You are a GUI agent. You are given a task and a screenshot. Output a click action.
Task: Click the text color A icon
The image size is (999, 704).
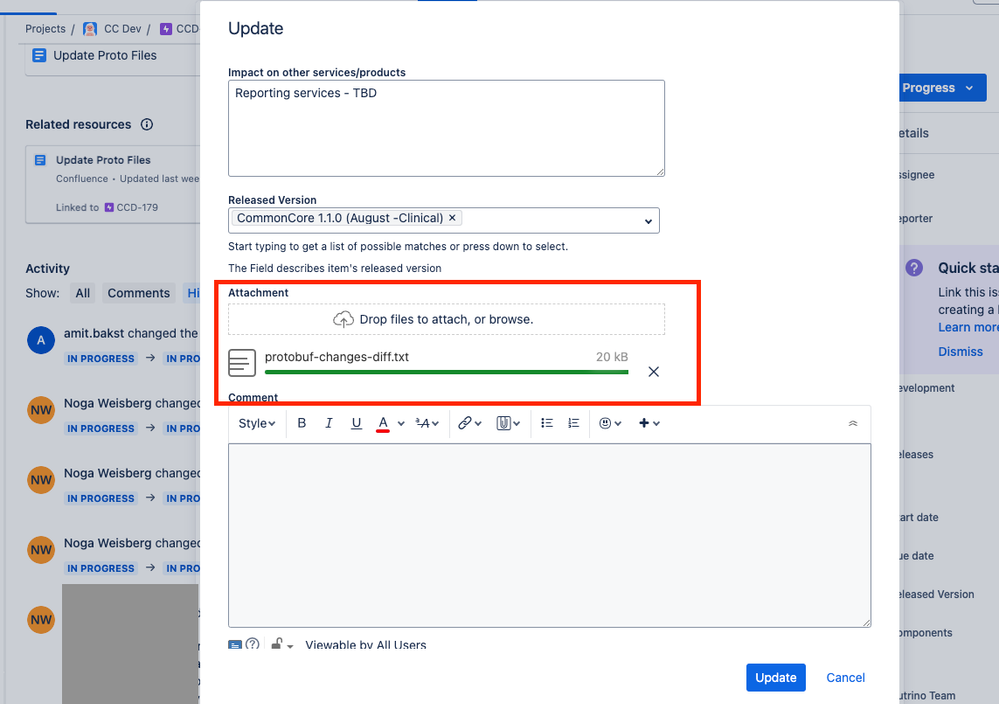(383, 423)
